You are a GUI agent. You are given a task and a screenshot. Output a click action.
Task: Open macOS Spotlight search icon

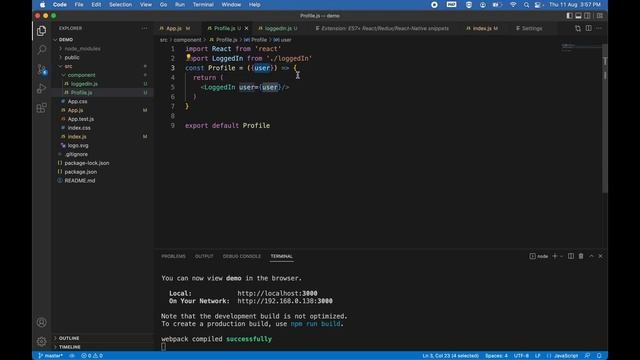coord(526,4)
